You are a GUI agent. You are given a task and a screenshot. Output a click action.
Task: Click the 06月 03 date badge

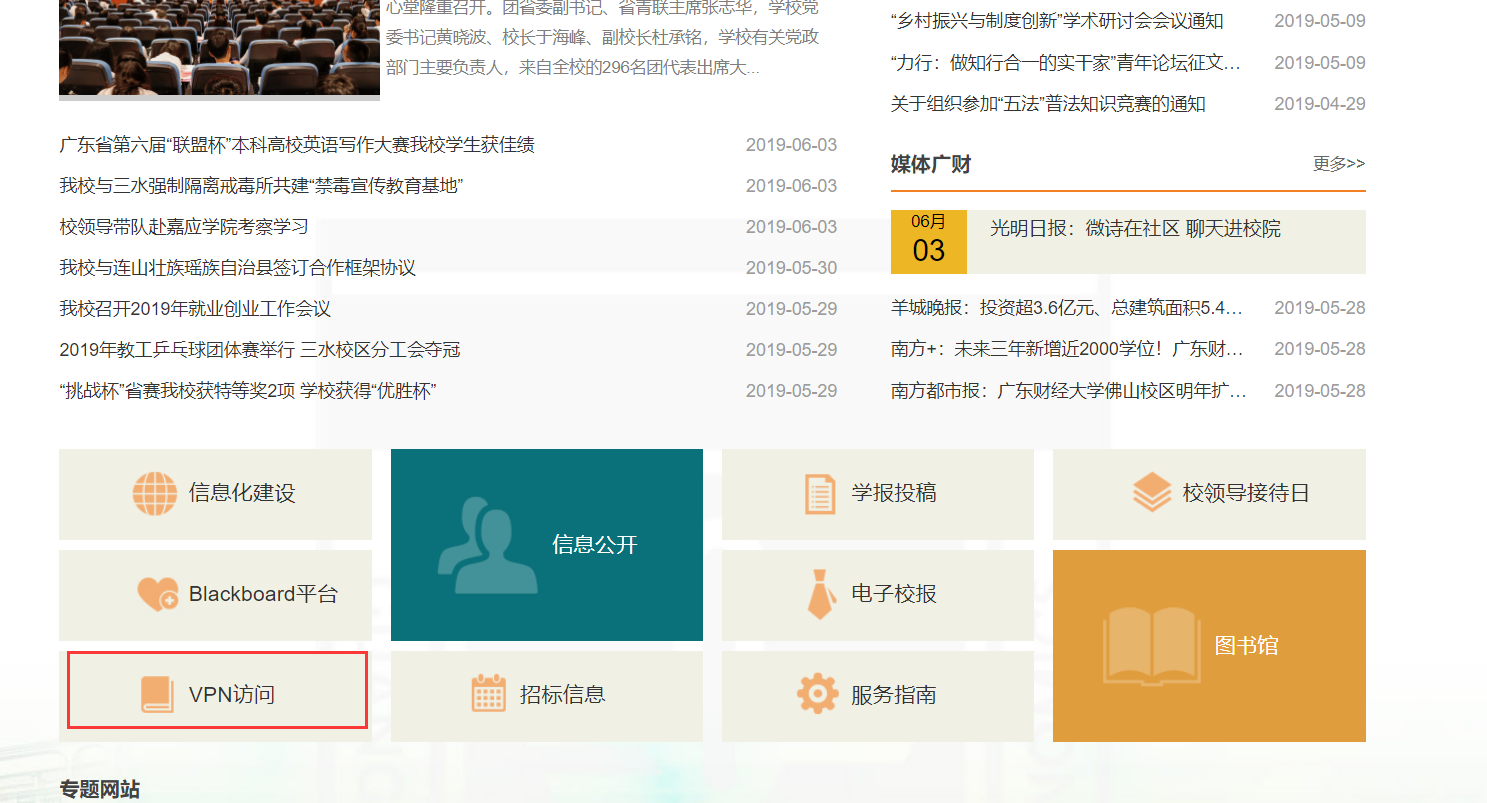tap(928, 241)
